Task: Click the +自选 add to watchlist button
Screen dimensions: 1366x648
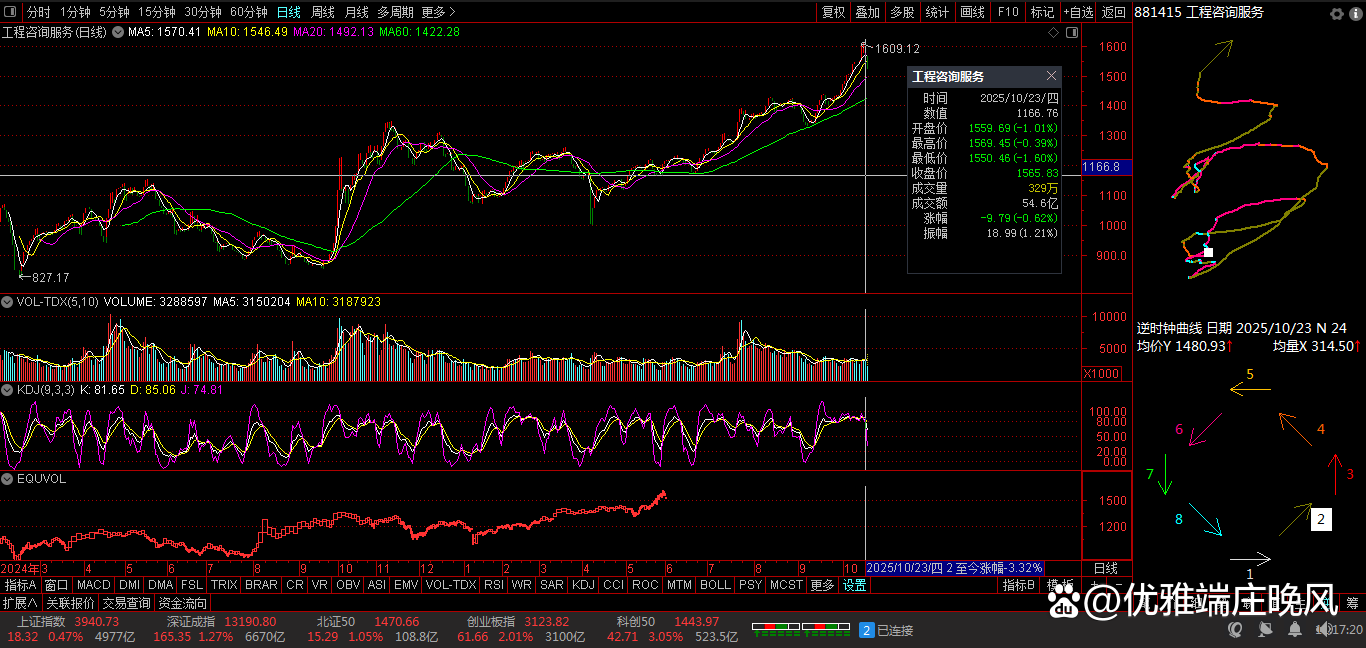Action: (1078, 12)
